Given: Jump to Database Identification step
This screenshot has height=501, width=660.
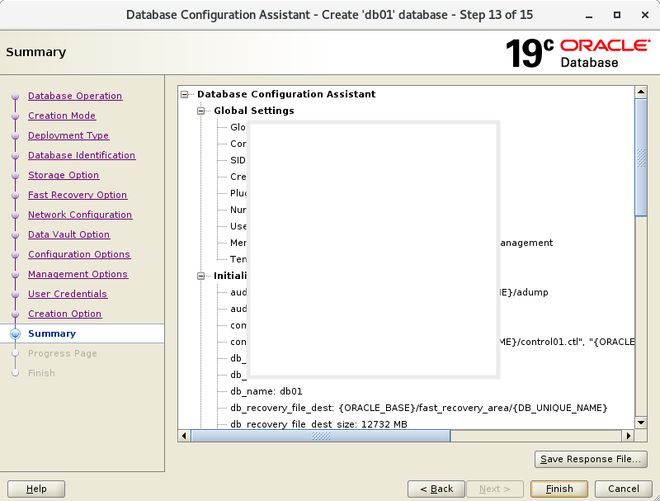Looking at the screenshot, I should 82,155.
